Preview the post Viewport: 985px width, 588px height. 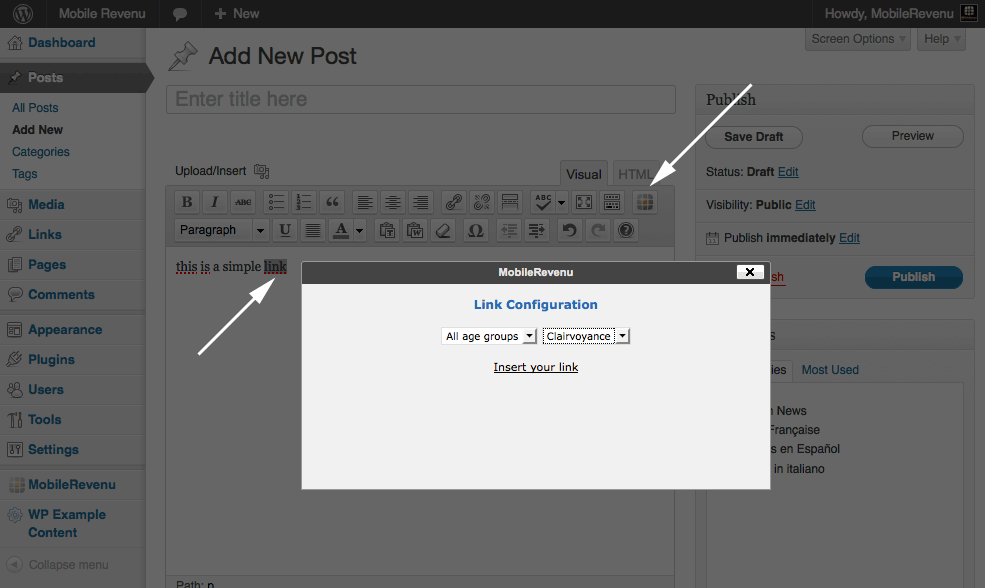913,136
